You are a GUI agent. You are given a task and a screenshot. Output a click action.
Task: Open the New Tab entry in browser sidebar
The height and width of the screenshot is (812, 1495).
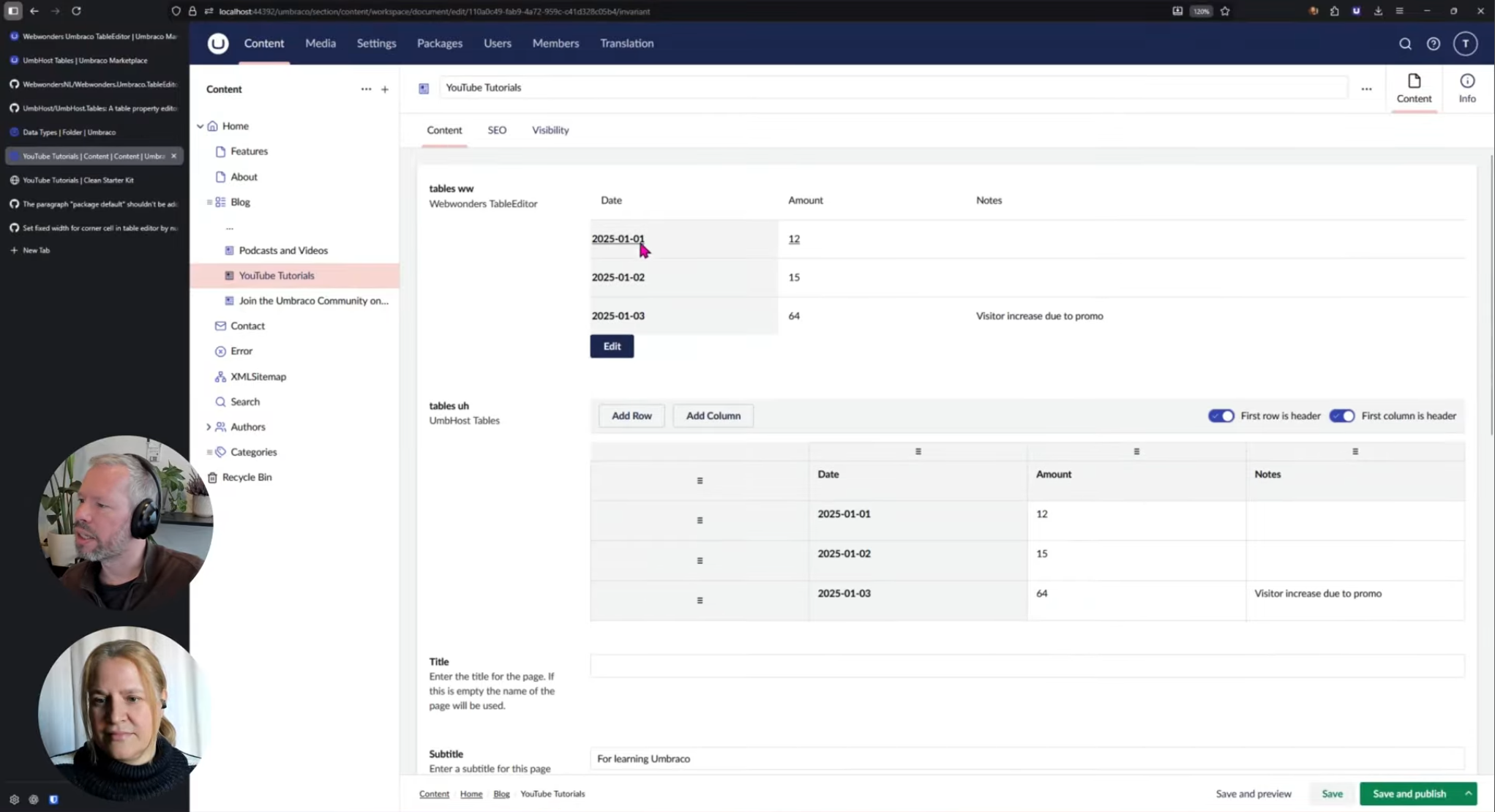[36, 250]
